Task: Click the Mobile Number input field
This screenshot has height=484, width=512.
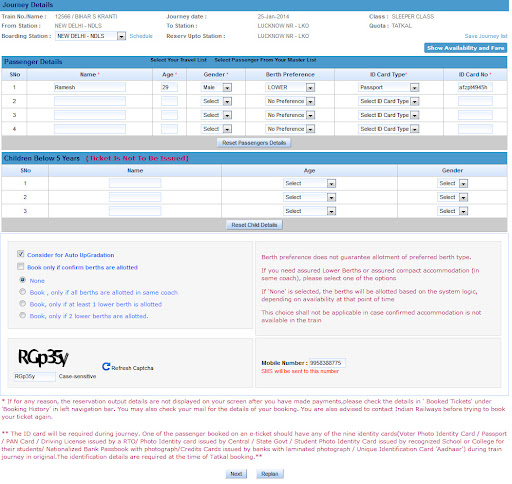Action: pyautogui.click(x=327, y=363)
